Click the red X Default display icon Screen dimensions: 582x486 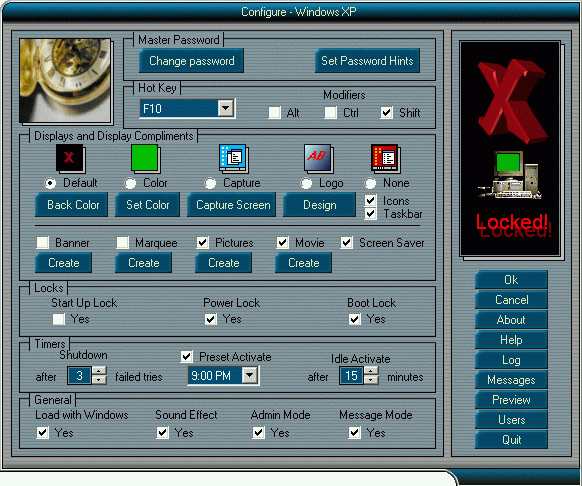pos(70,158)
